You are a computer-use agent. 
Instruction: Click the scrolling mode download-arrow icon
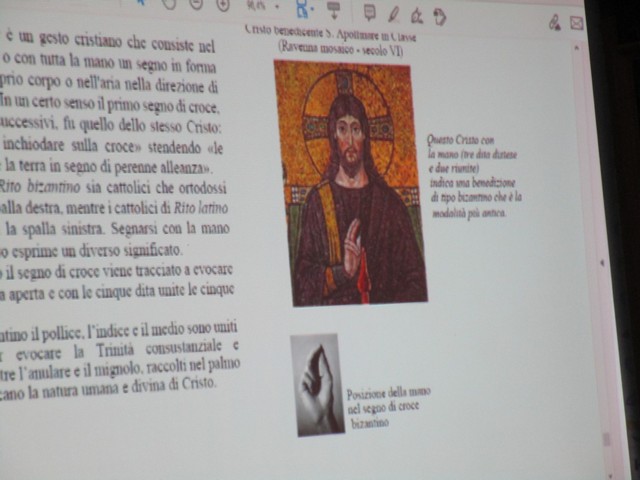(x=334, y=10)
